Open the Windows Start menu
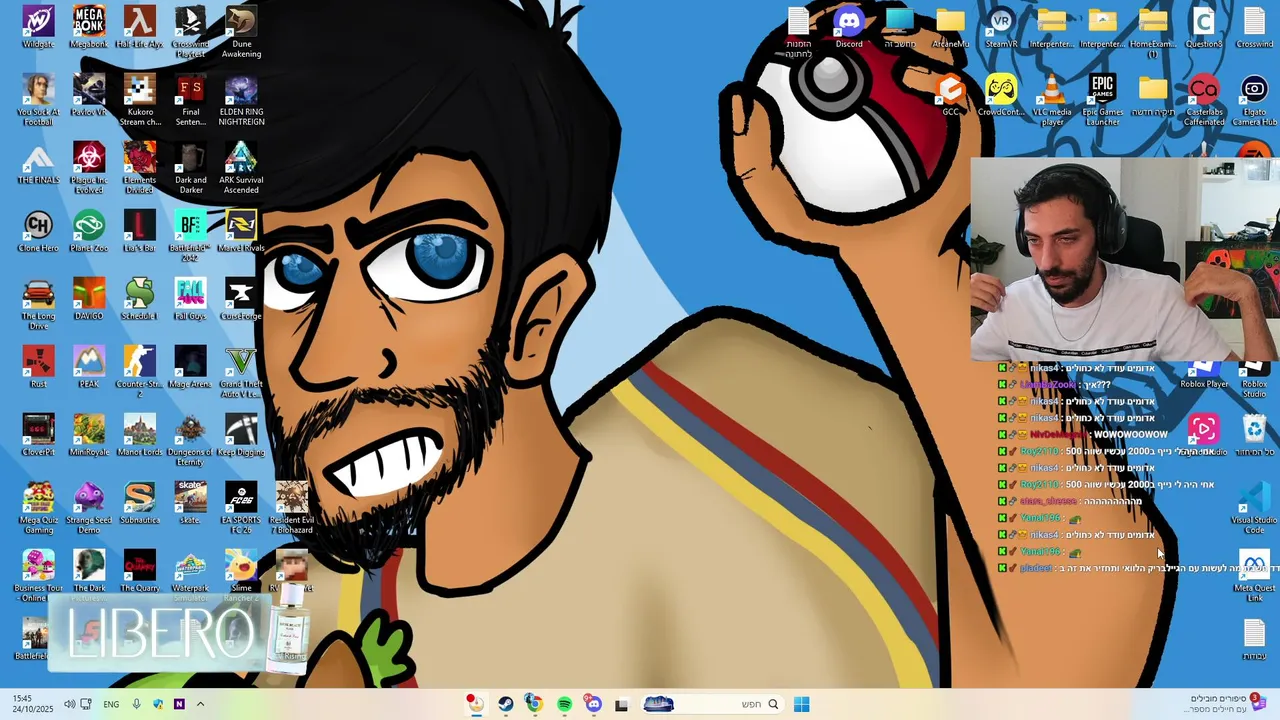 [x=801, y=705]
